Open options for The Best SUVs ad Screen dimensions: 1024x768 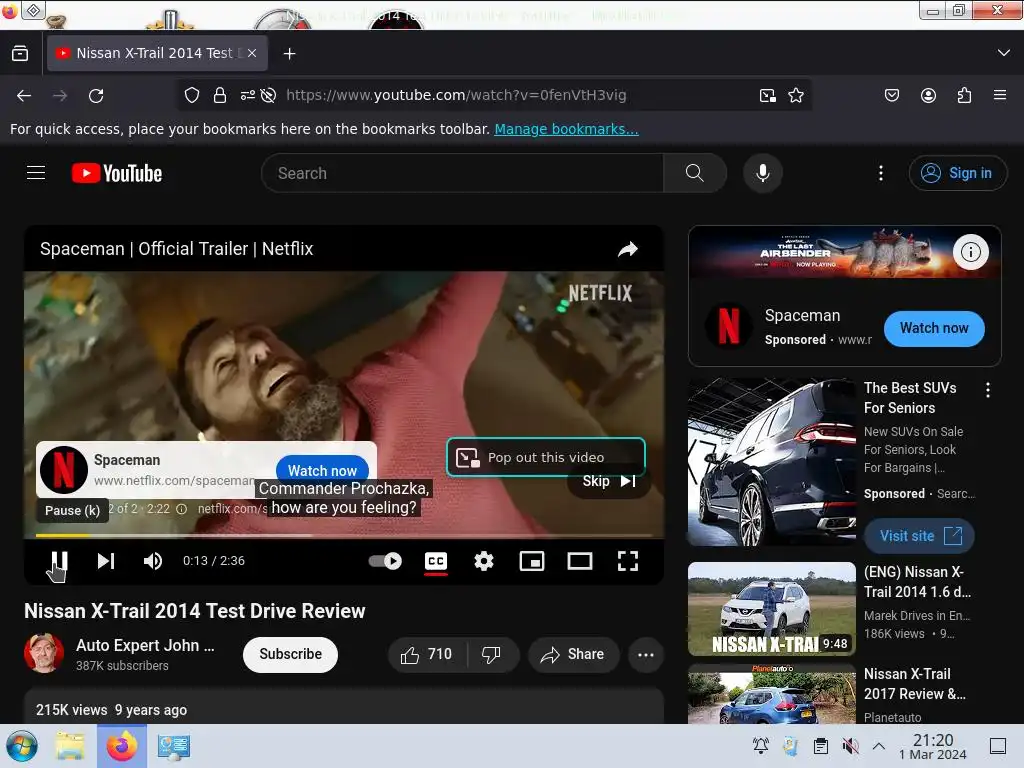point(987,390)
